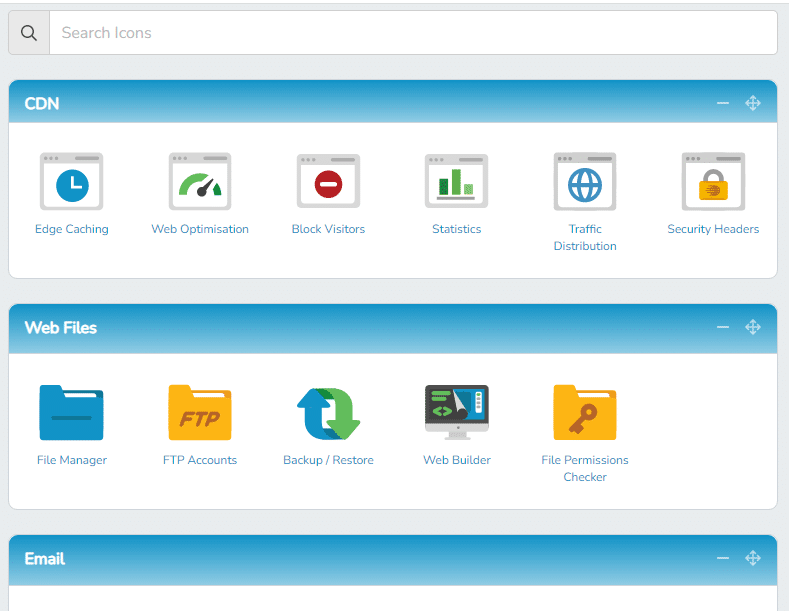Launch the File Manager folder icon
The height and width of the screenshot is (611, 789).
(71, 413)
